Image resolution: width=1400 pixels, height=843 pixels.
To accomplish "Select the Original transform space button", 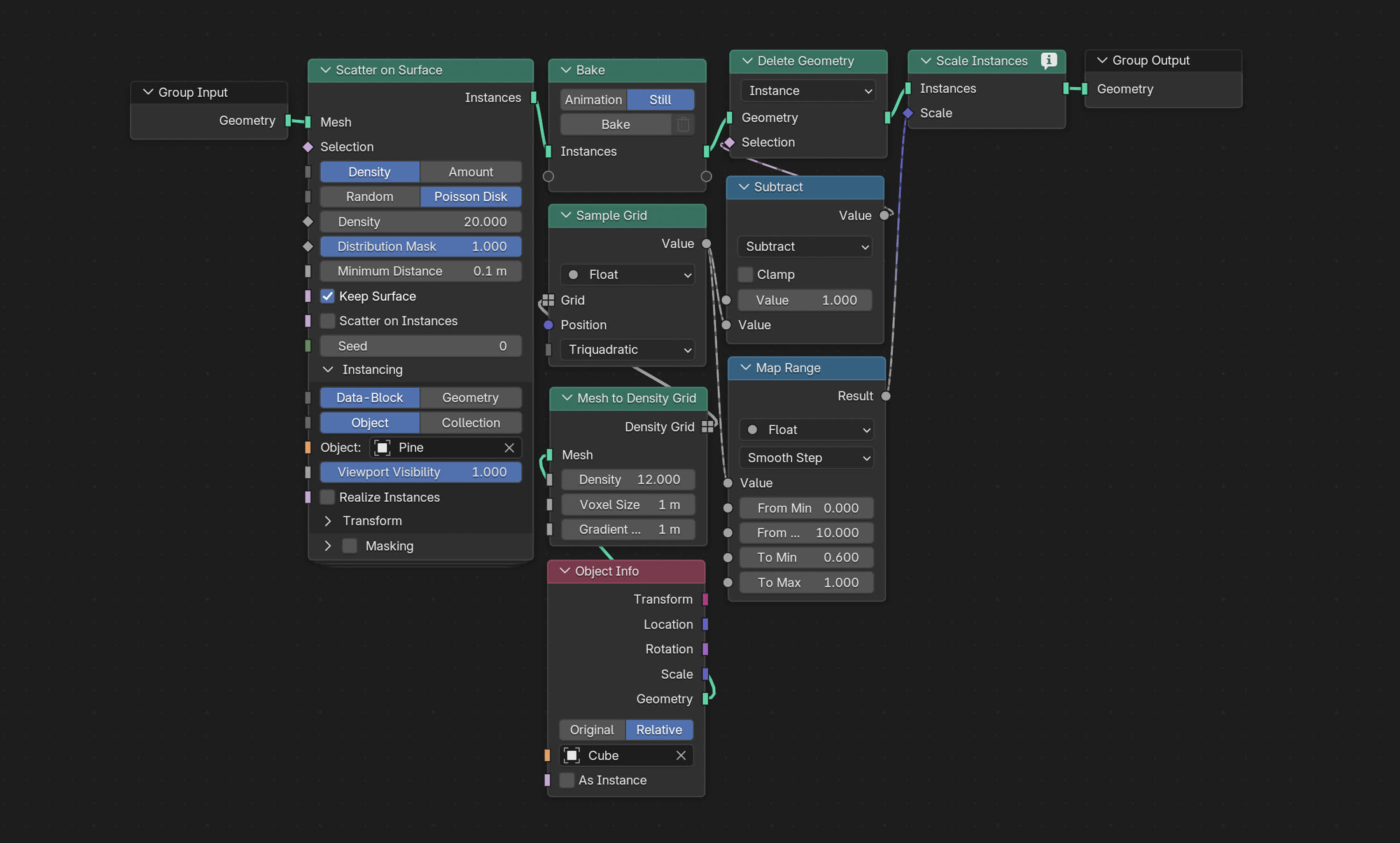I will click(x=592, y=730).
